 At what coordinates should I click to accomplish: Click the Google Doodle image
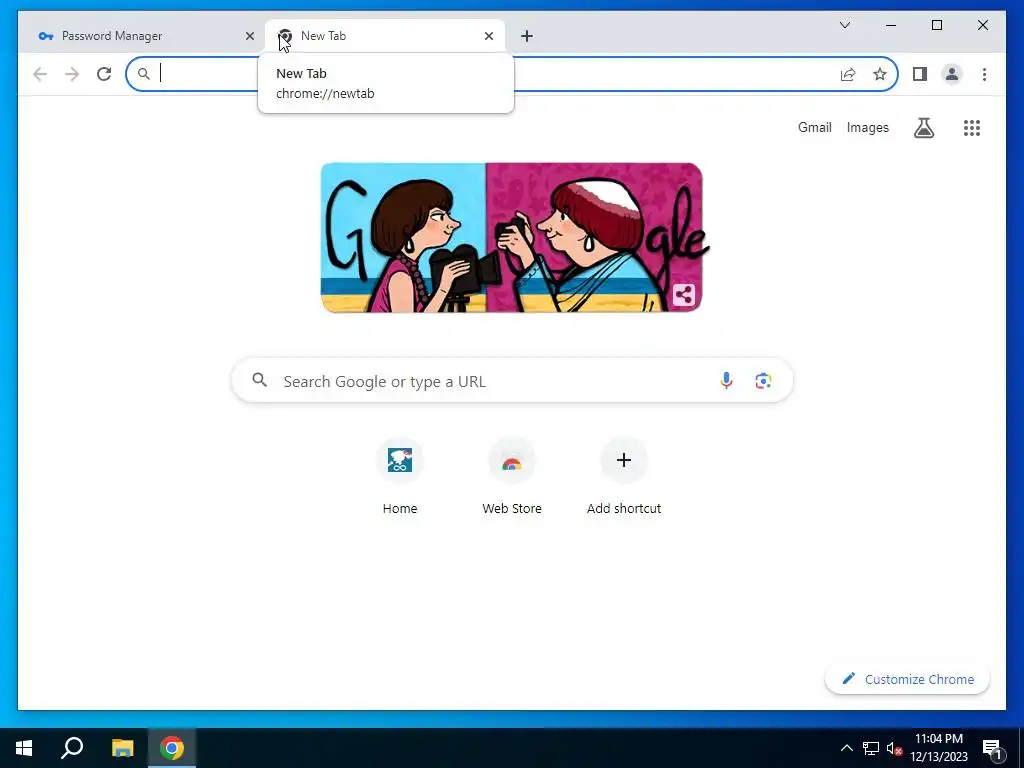pyautogui.click(x=512, y=237)
